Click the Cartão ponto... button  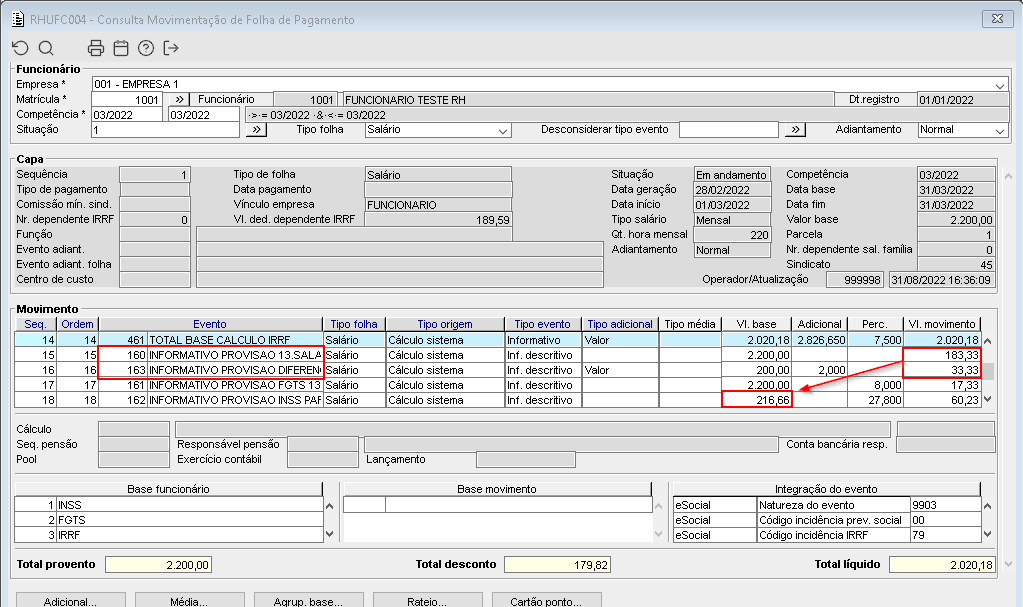click(546, 602)
